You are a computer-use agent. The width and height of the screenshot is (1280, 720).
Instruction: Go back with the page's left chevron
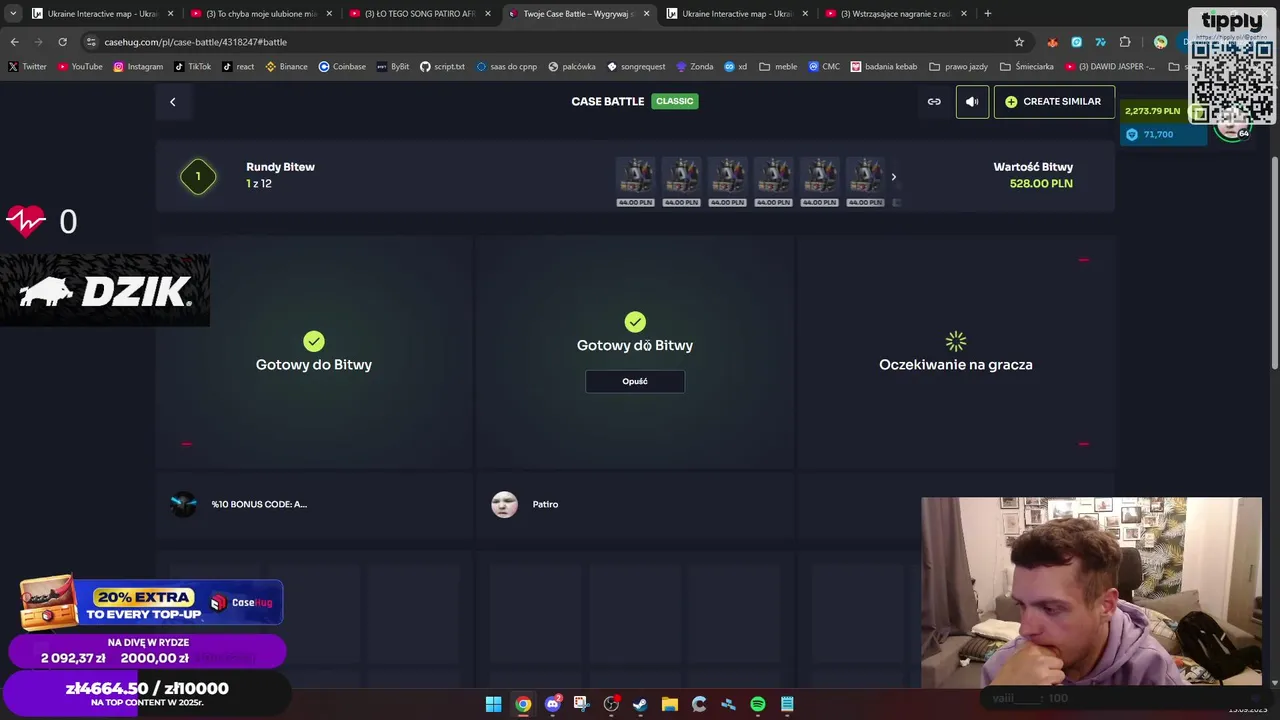coord(172,102)
